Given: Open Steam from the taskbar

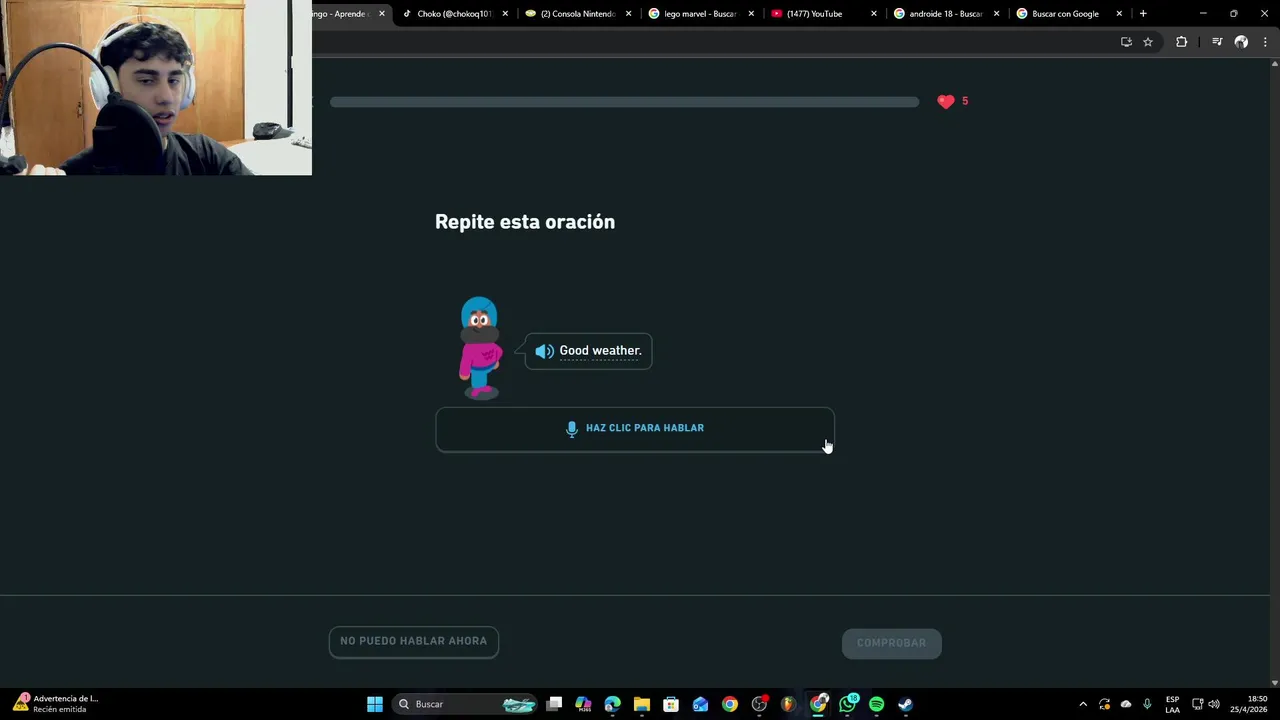Looking at the screenshot, I should coord(906,704).
